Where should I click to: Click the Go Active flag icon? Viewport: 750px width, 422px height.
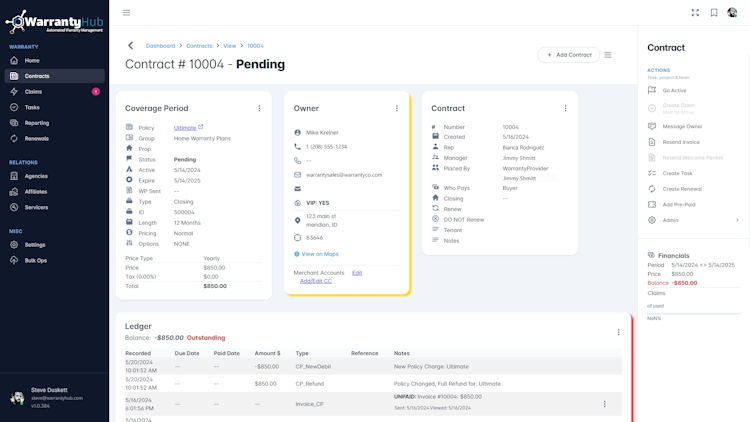coord(652,91)
